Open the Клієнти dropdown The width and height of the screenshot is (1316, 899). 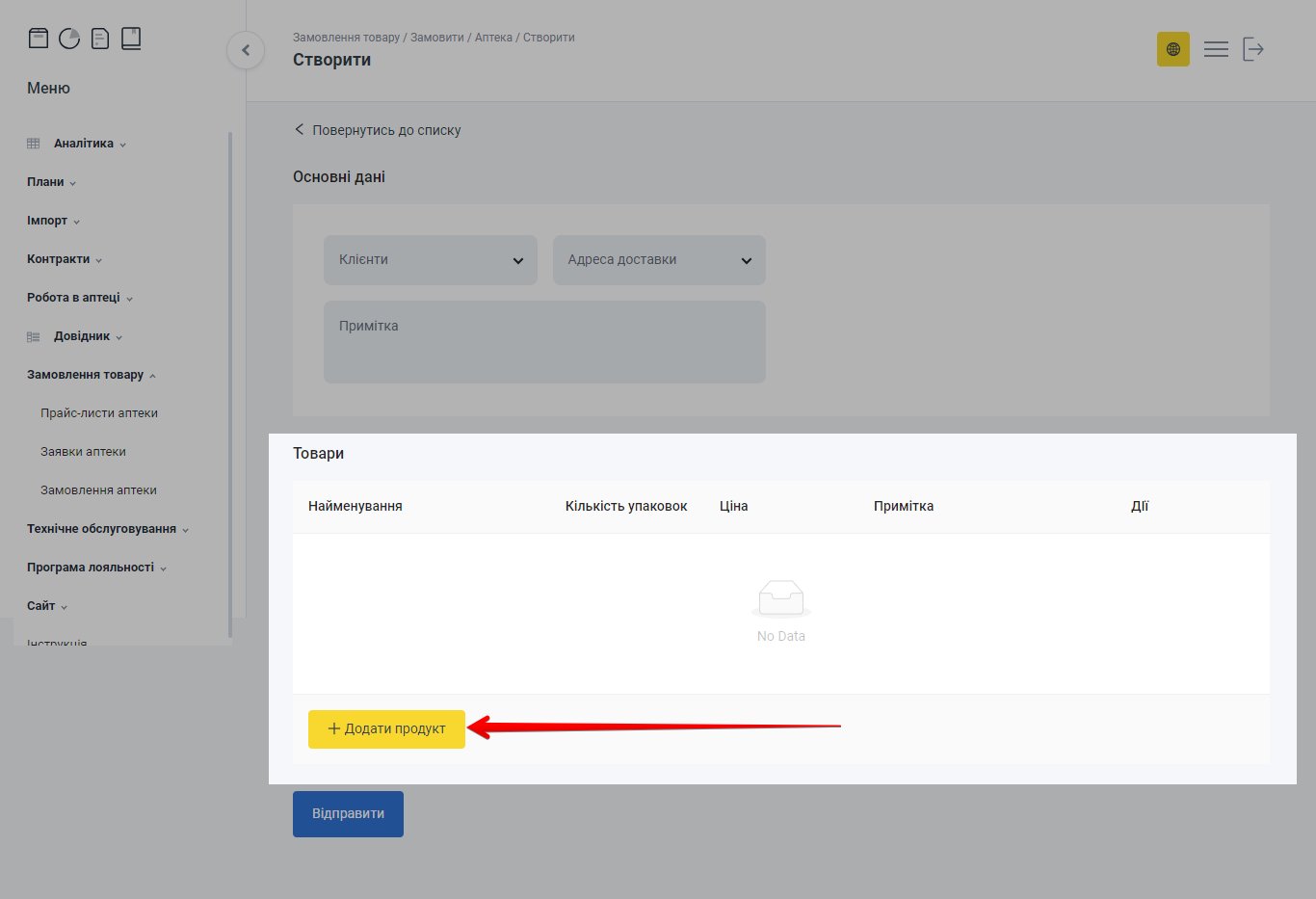(430, 260)
